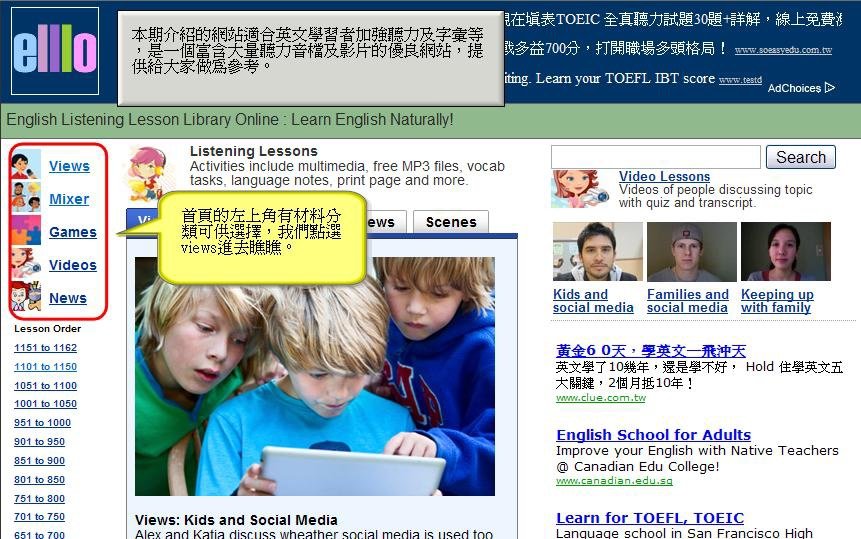Image resolution: width=861 pixels, height=539 pixels.
Task: Open the Views link in the sidebar
Action: pyautogui.click(x=69, y=166)
